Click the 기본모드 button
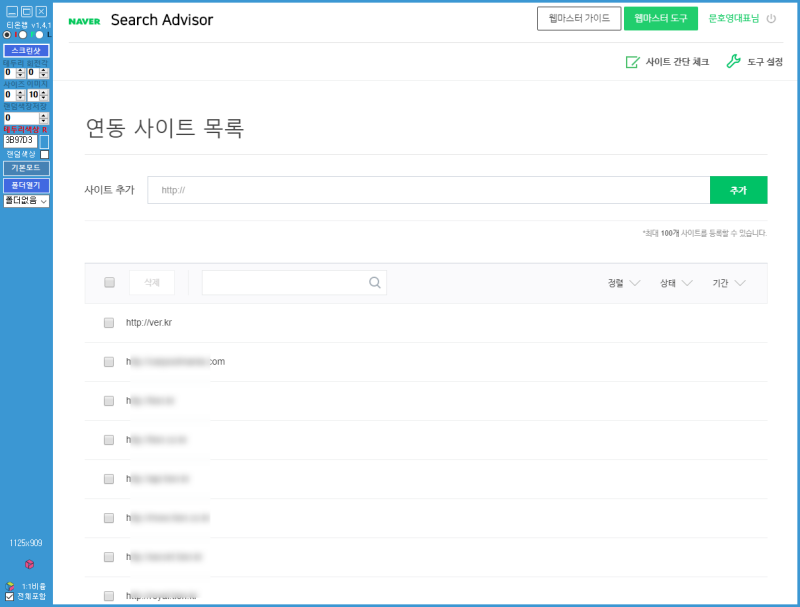This screenshot has height=607, width=800. coord(27,168)
